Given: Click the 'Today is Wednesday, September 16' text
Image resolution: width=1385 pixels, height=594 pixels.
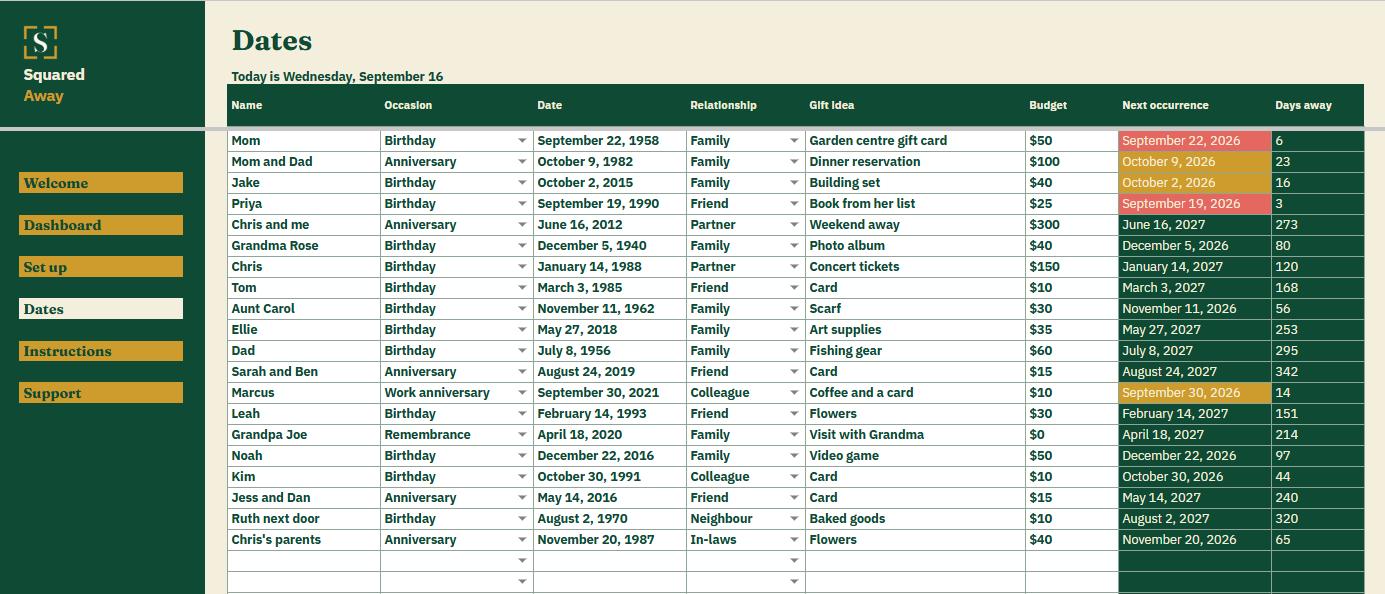Looking at the screenshot, I should 337,77.
